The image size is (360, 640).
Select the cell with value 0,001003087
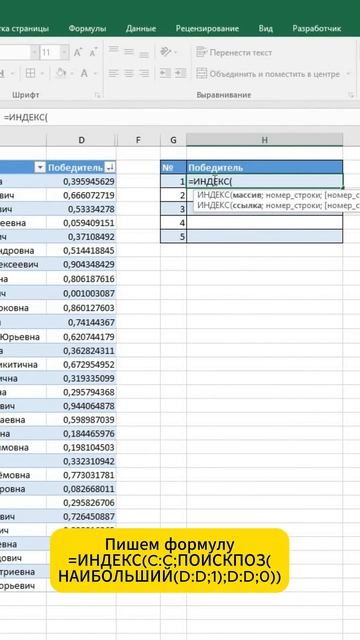coord(81,293)
